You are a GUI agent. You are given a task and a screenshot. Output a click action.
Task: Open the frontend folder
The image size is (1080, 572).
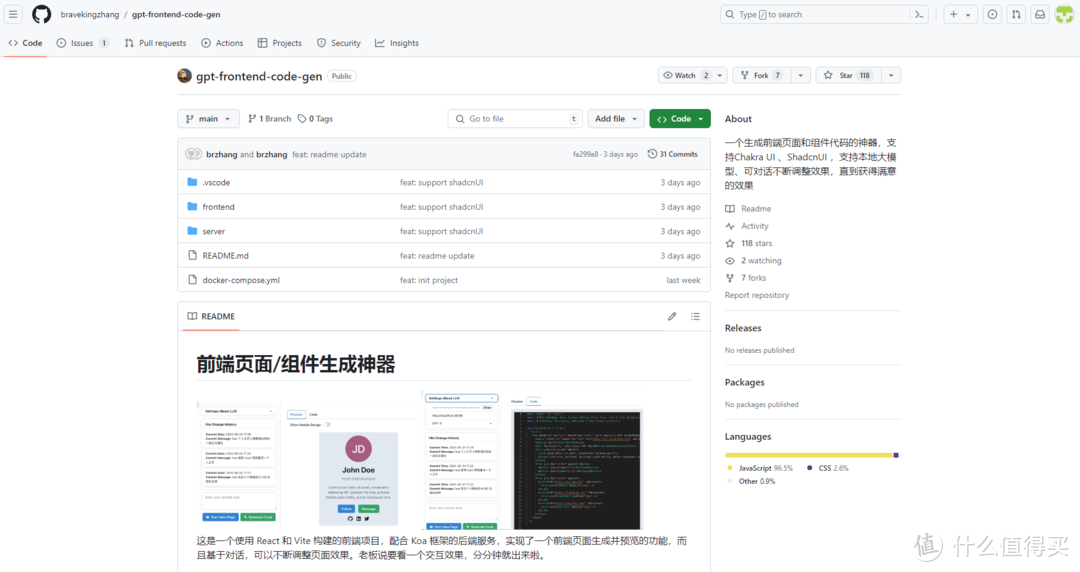click(x=218, y=207)
